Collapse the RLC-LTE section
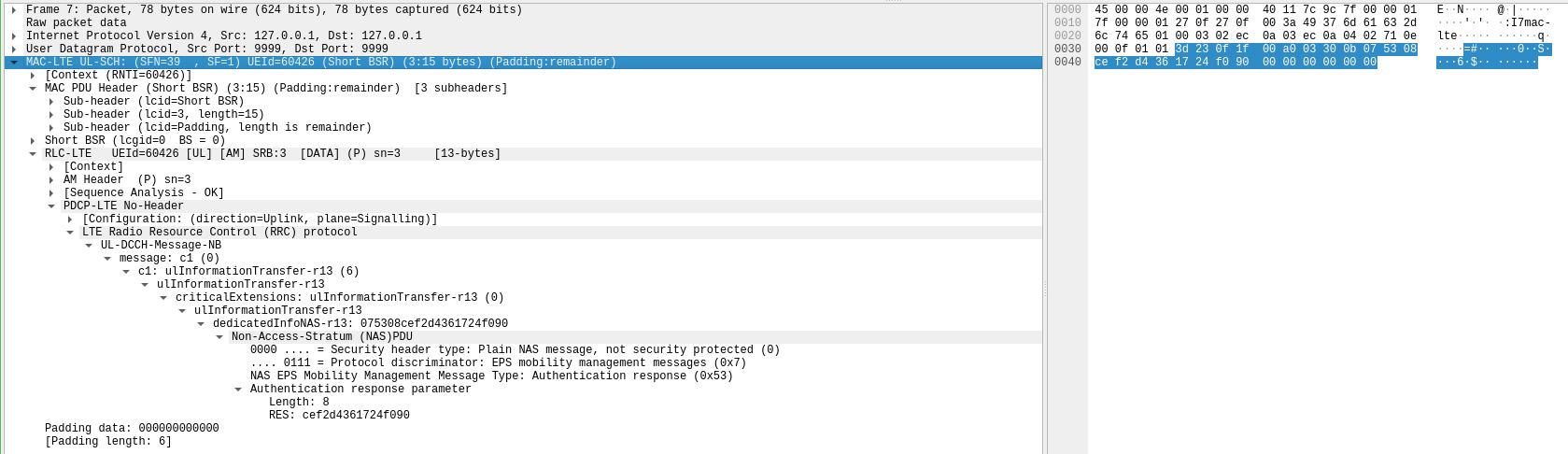1568x454 pixels. click(x=33, y=153)
